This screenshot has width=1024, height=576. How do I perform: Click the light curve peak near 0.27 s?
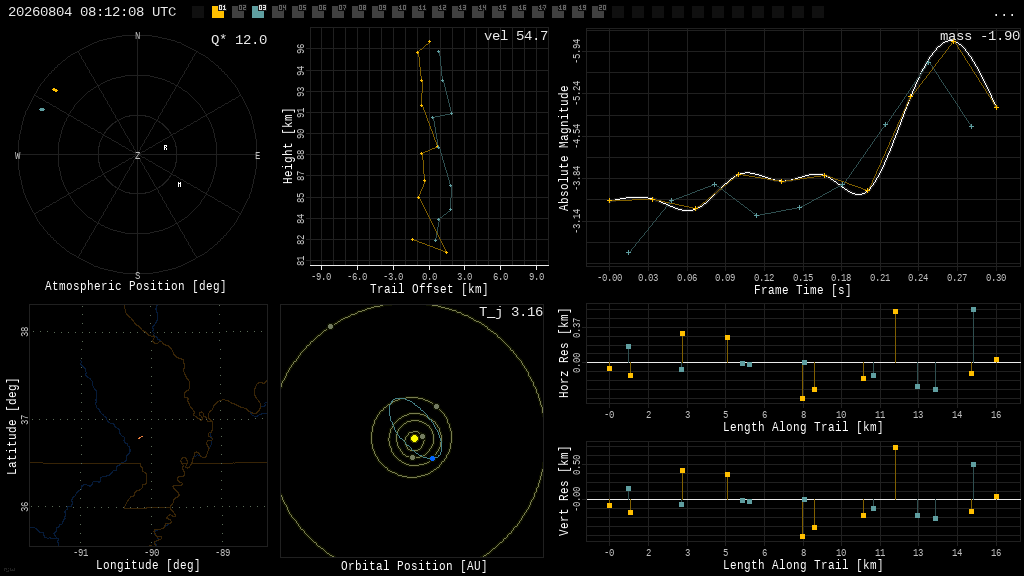pos(953,41)
